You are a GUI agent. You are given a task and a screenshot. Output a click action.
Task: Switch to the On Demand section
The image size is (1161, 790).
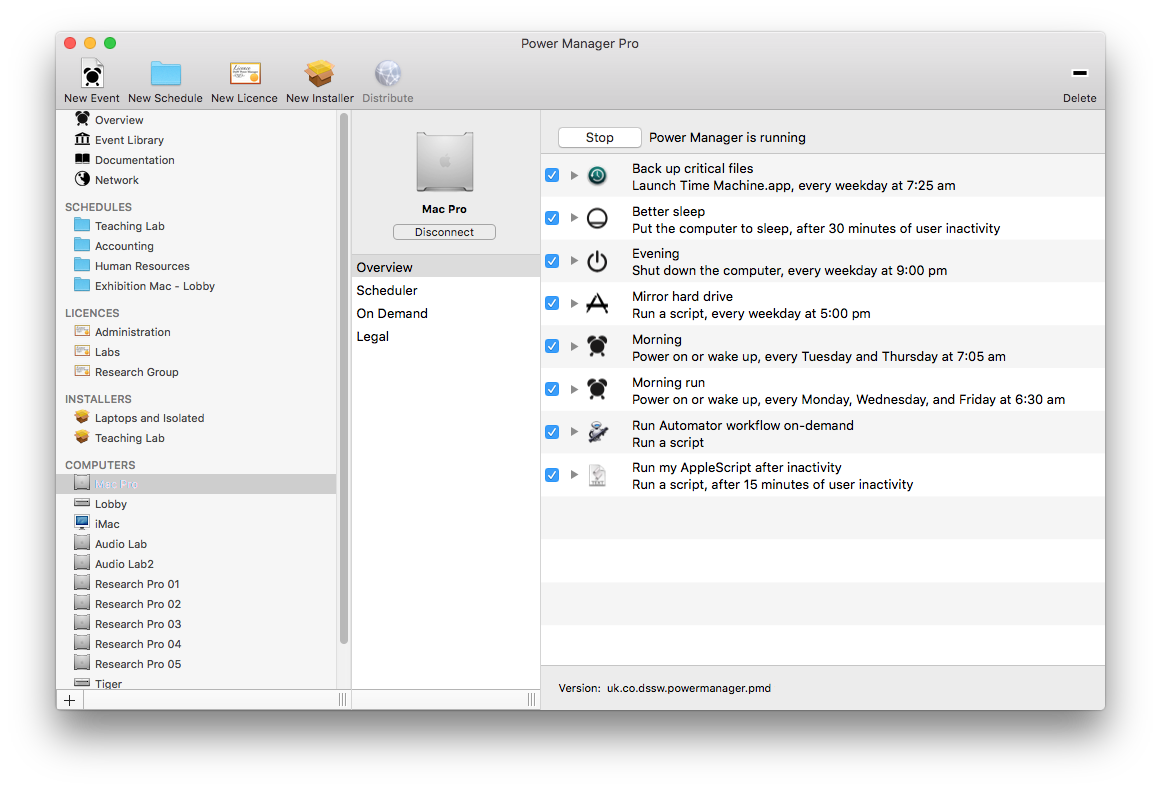[x=446, y=313]
